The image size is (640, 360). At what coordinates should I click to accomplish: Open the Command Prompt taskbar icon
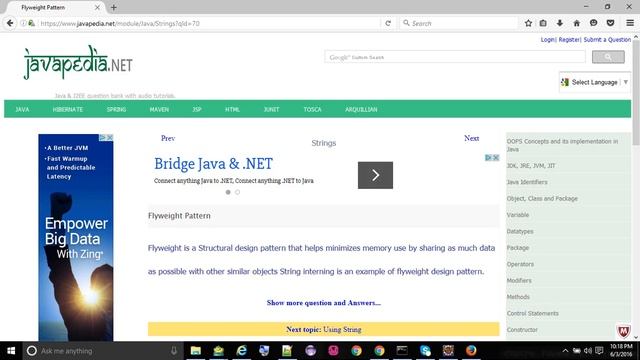click(402, 351)
